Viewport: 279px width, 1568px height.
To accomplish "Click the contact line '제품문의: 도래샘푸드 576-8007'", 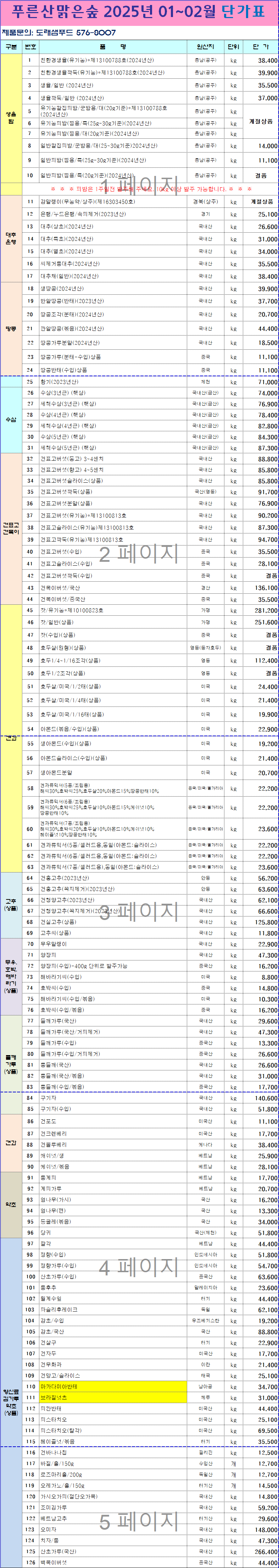I will (59, 32).
